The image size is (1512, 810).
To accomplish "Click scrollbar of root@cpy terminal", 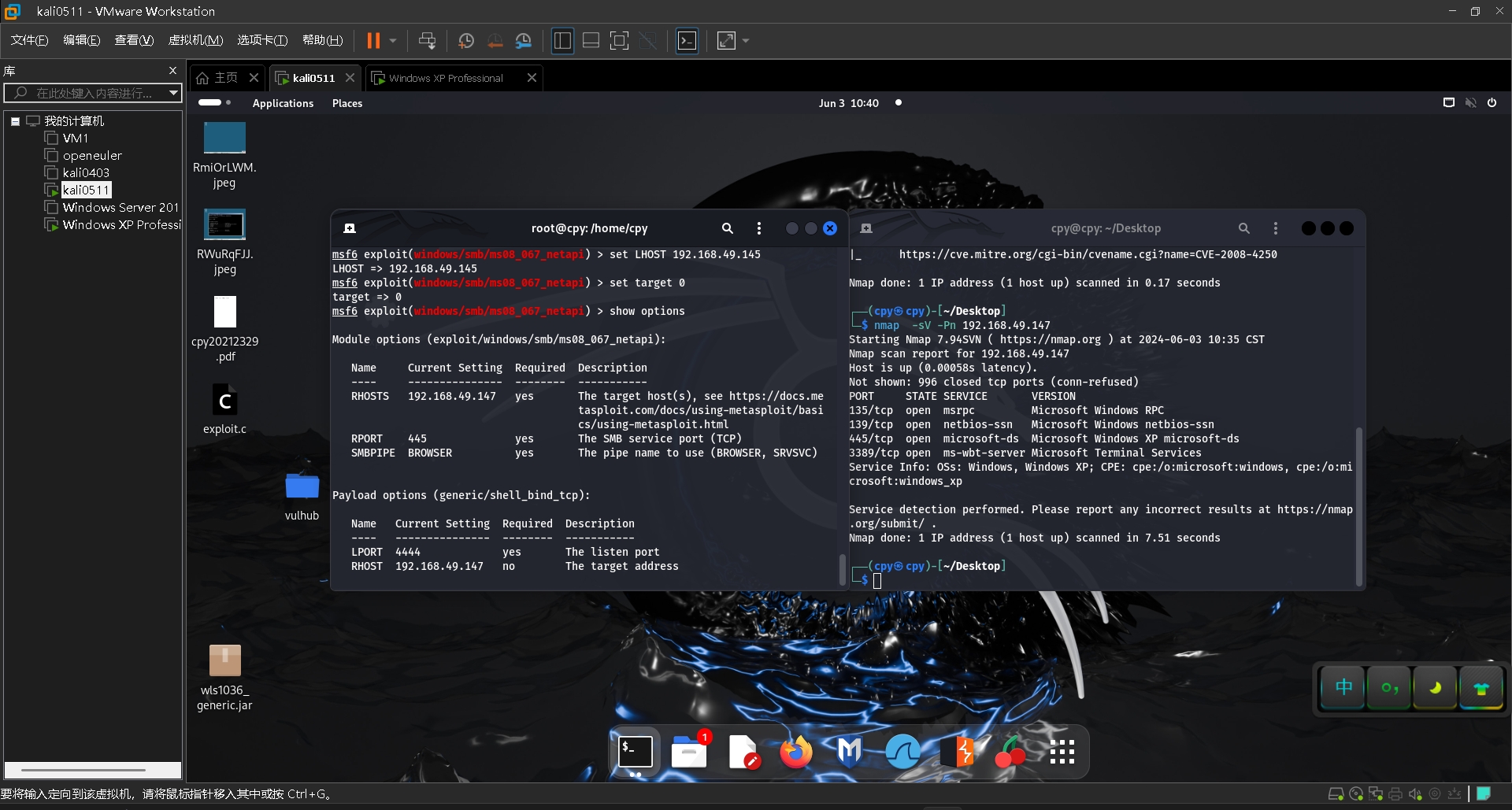I will click(842, 569).
